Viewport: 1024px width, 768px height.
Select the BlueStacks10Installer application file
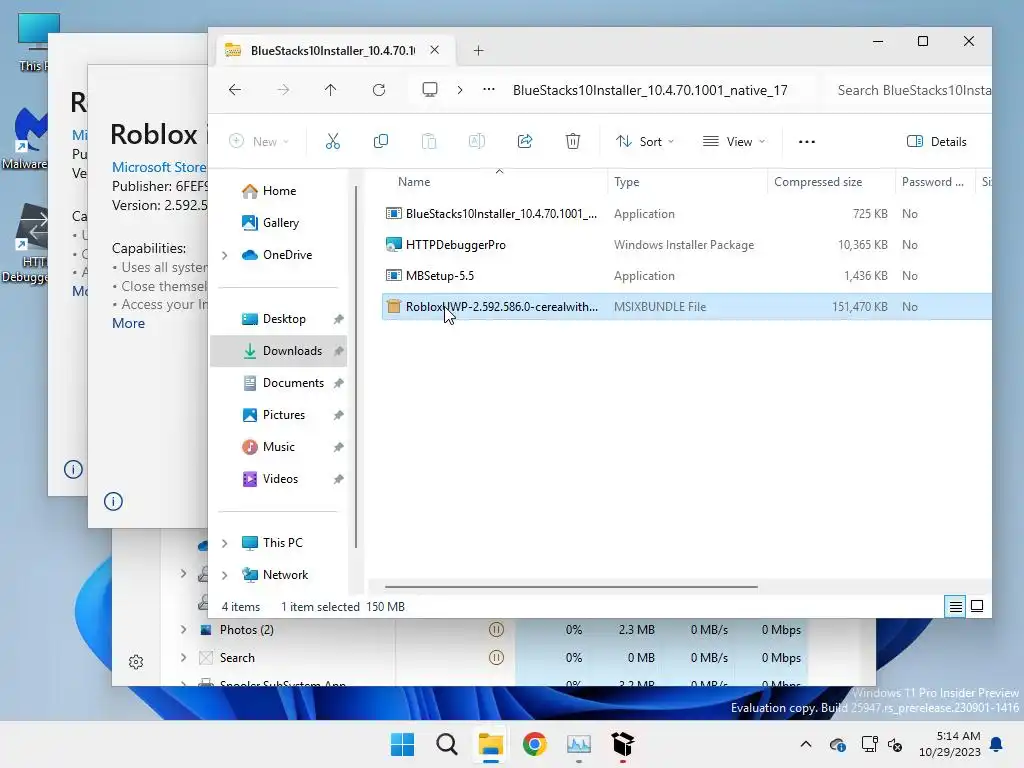[500, 214]
